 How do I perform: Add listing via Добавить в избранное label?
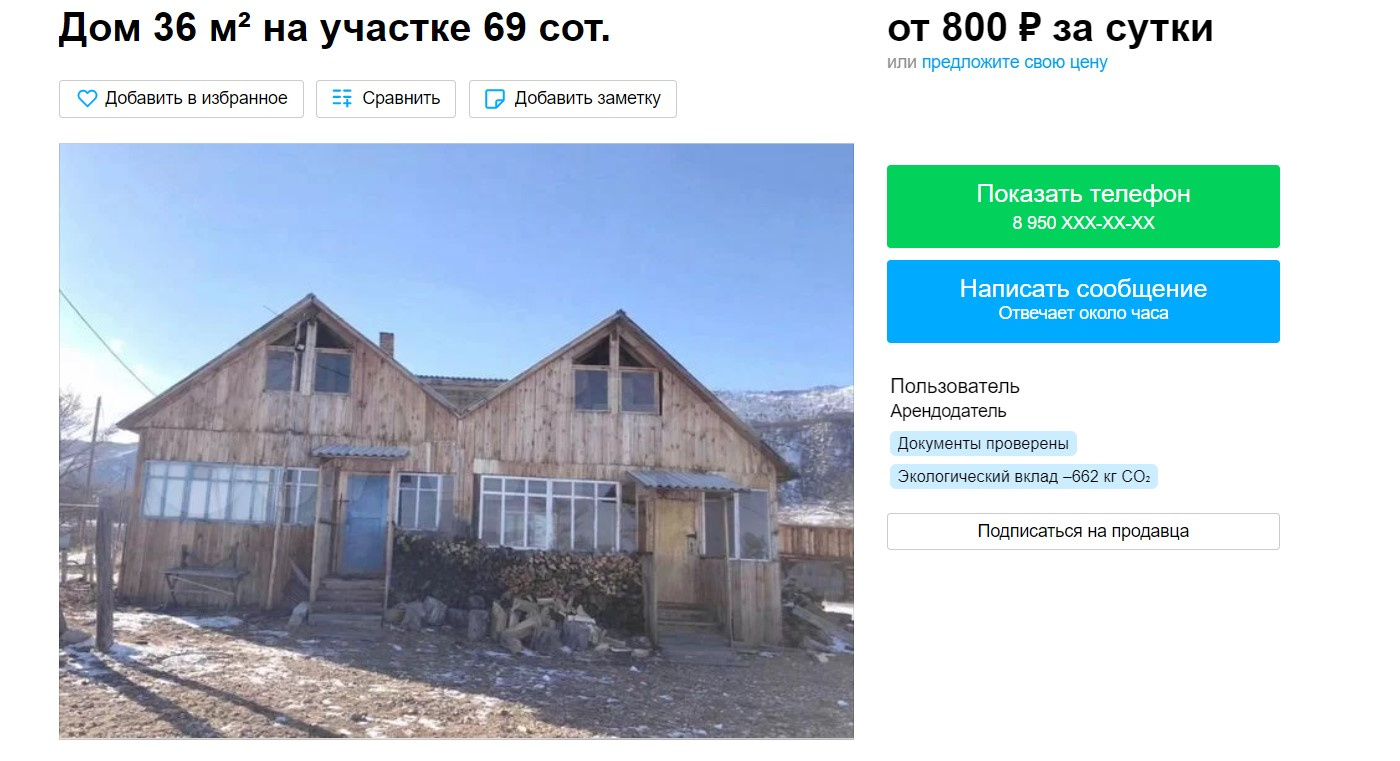[x=196, y=98]
